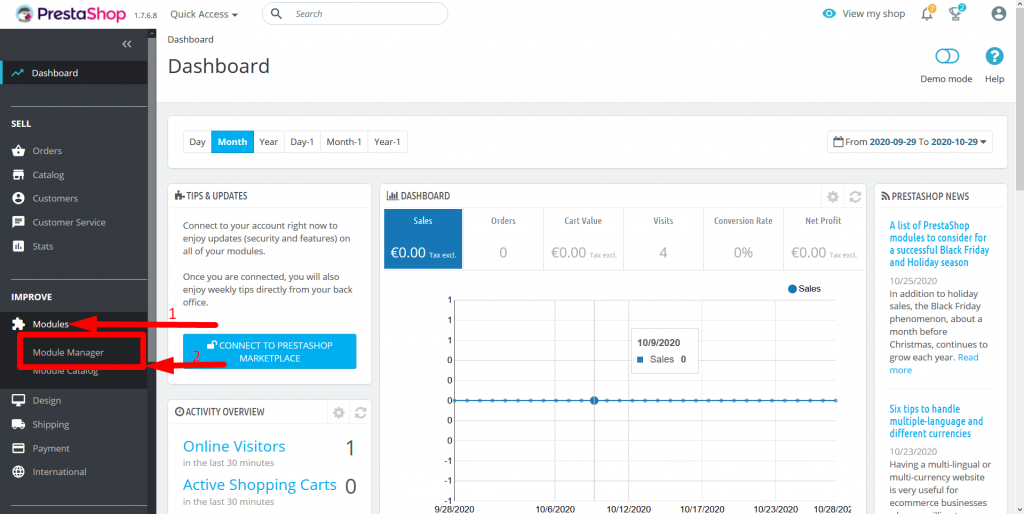Collapse the sidebar with double chevron icon
This screenshot has height=514, width=1024.
(127, 44)
